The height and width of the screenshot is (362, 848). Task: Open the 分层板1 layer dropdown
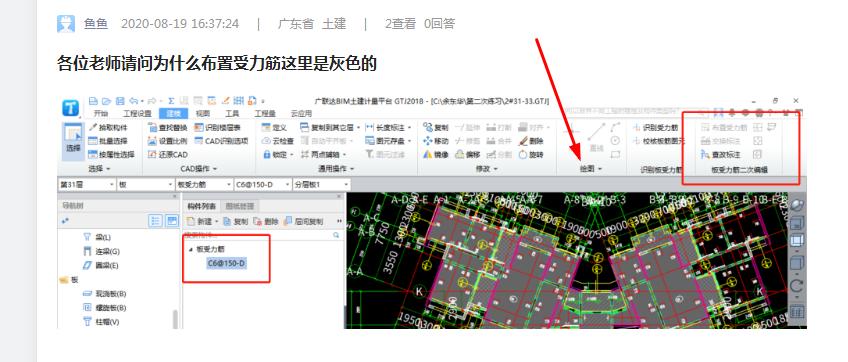[x=321, y=185]
